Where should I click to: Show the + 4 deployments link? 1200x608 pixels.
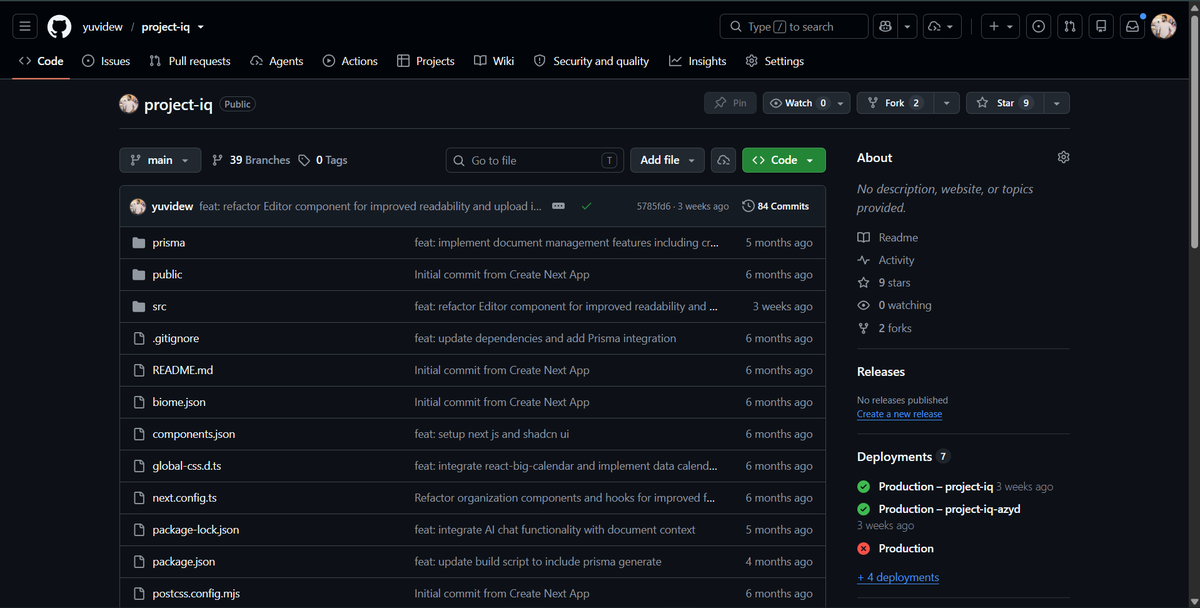point(898,577)
